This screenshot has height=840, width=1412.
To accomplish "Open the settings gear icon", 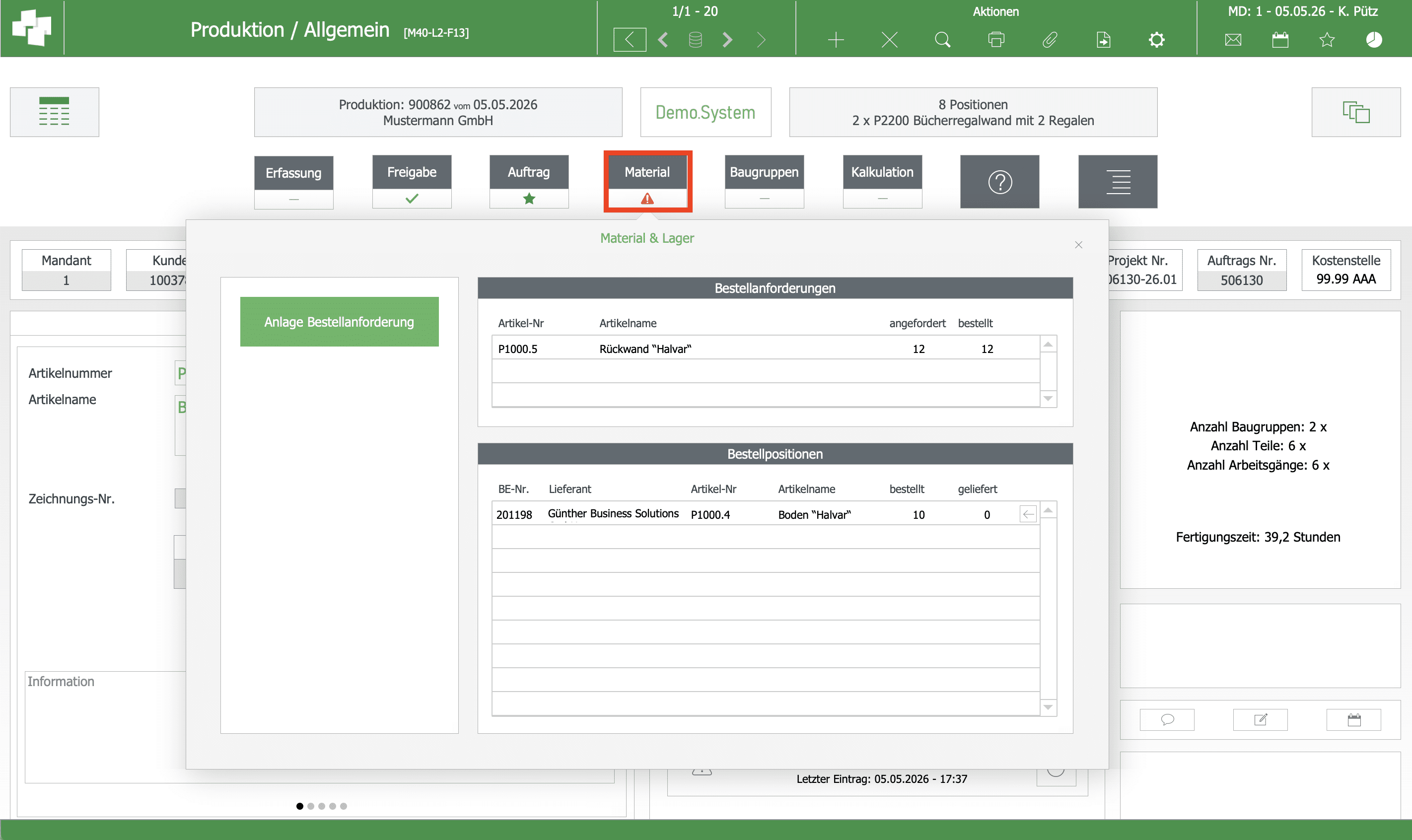I will click(1156, 40).
